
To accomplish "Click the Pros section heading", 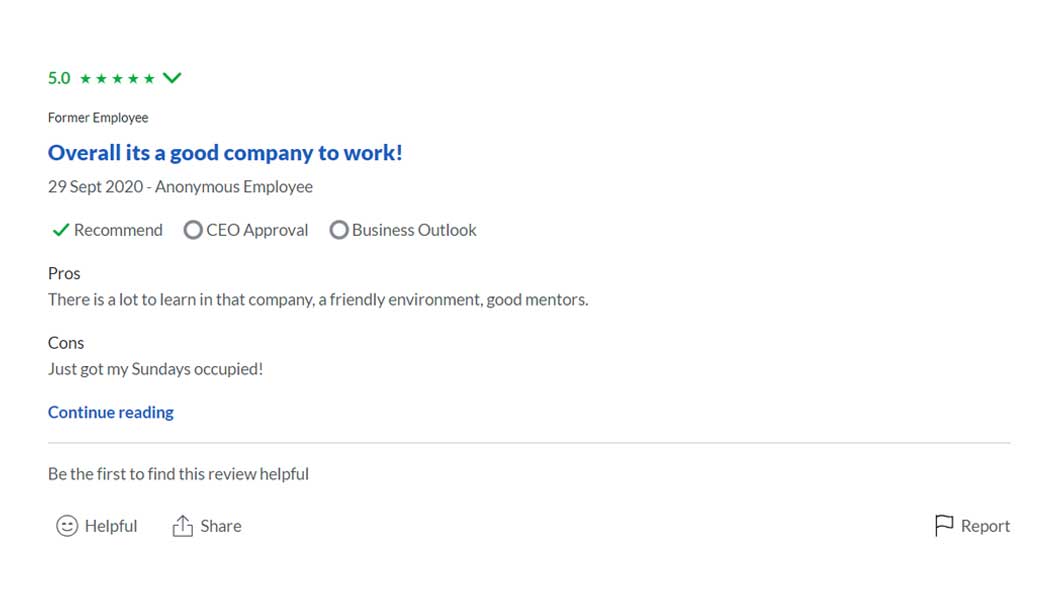I will point(64,273).
